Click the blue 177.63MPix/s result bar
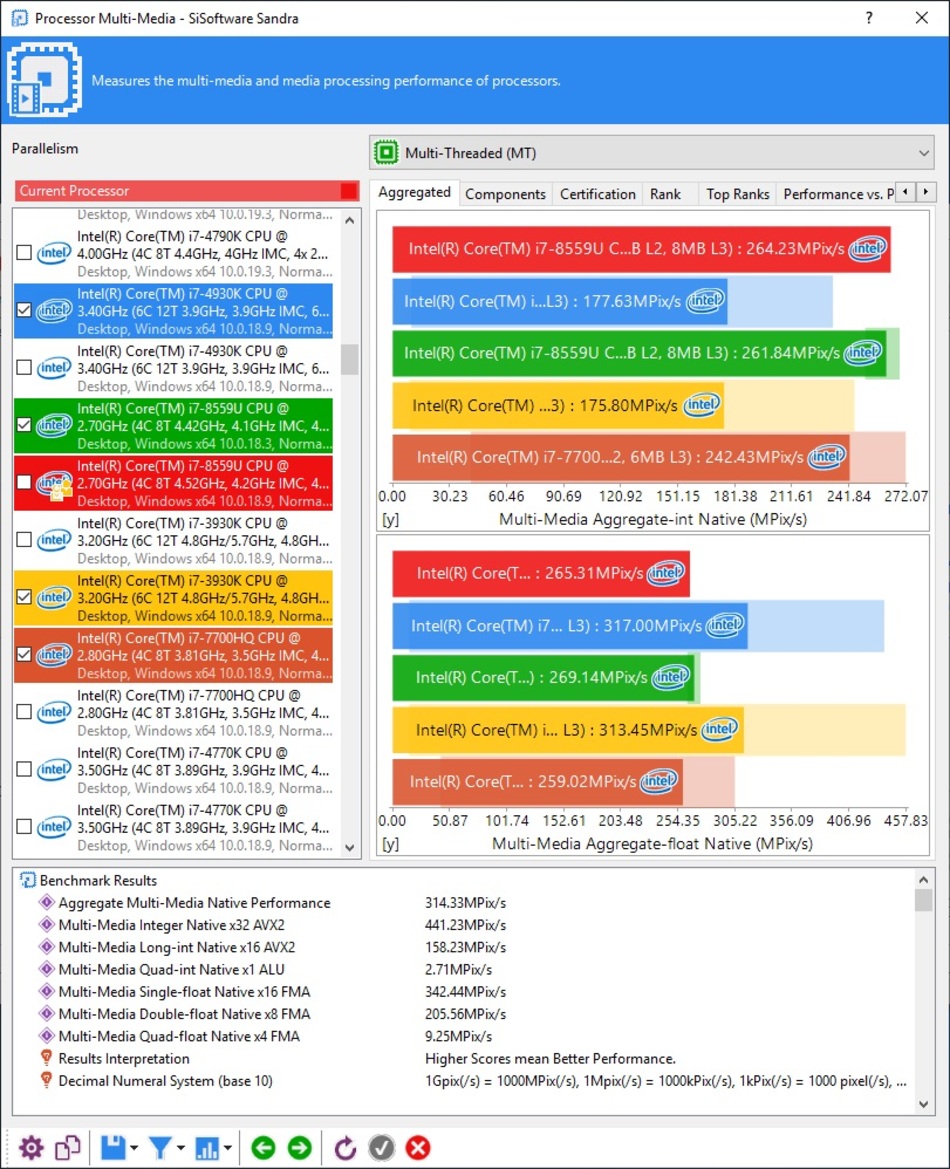The height and width of the screenshot is (1169, 950). point(560,301)
